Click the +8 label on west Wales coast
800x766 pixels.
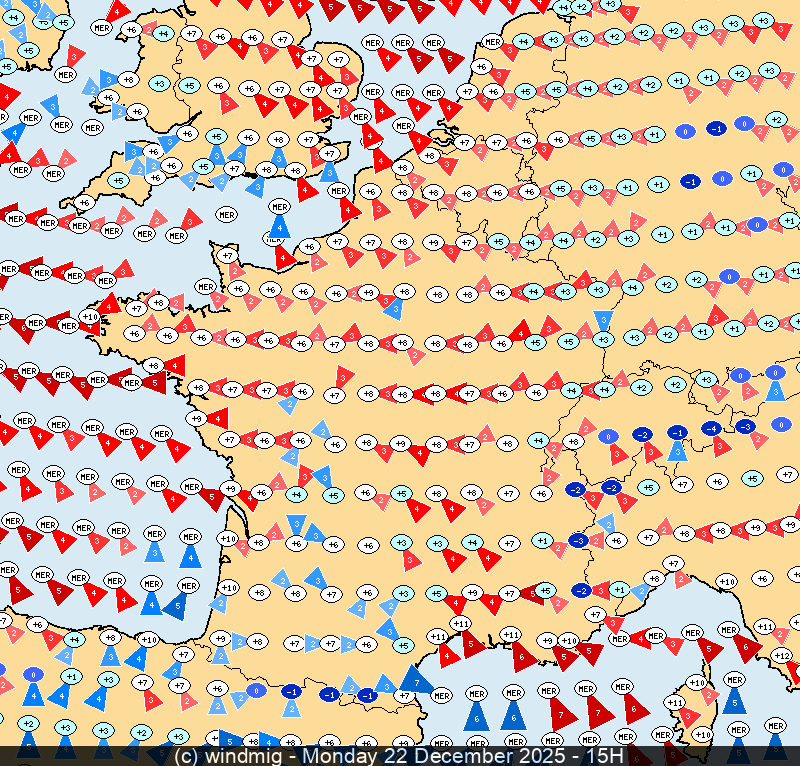click(x=128, y=79)
